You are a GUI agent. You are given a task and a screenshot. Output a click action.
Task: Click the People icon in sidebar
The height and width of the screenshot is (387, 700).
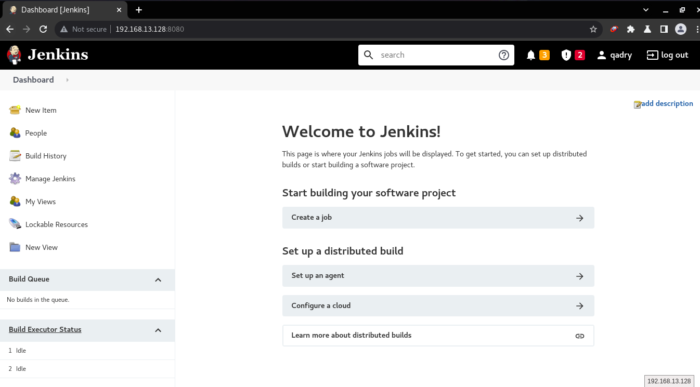click(x=15, y=133)
